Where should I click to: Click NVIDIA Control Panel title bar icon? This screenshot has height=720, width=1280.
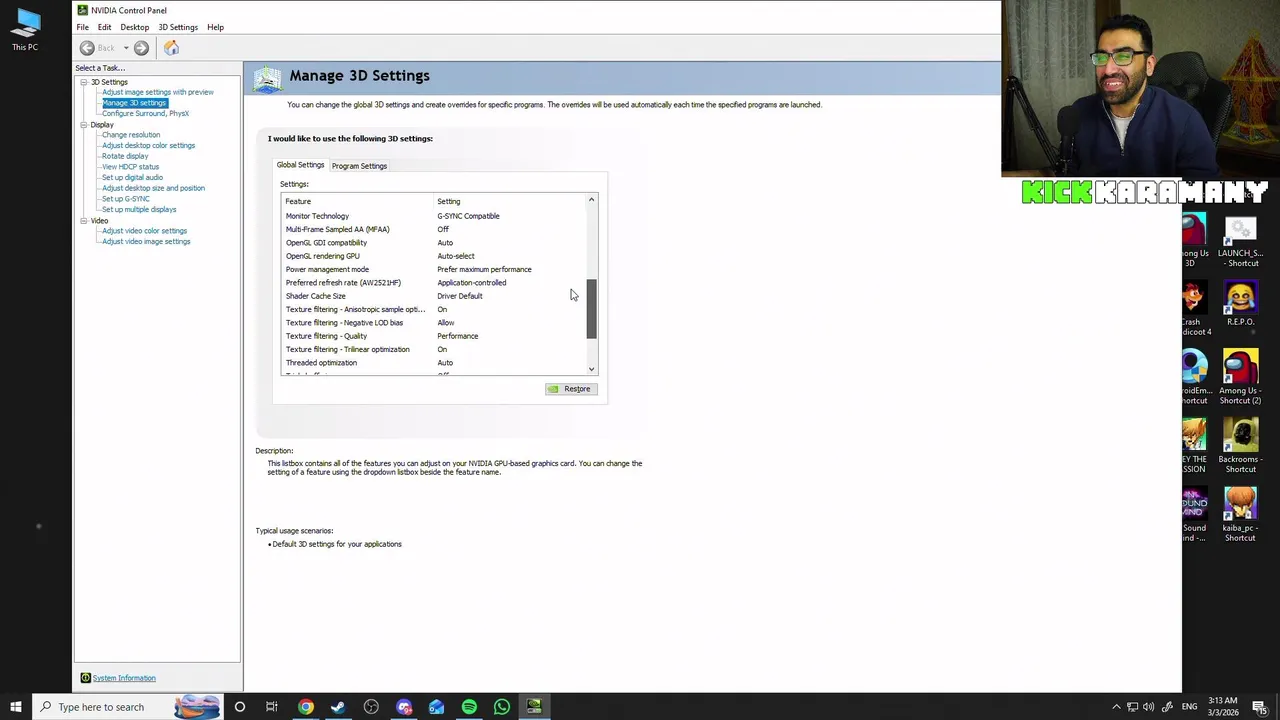click(82, 10)
